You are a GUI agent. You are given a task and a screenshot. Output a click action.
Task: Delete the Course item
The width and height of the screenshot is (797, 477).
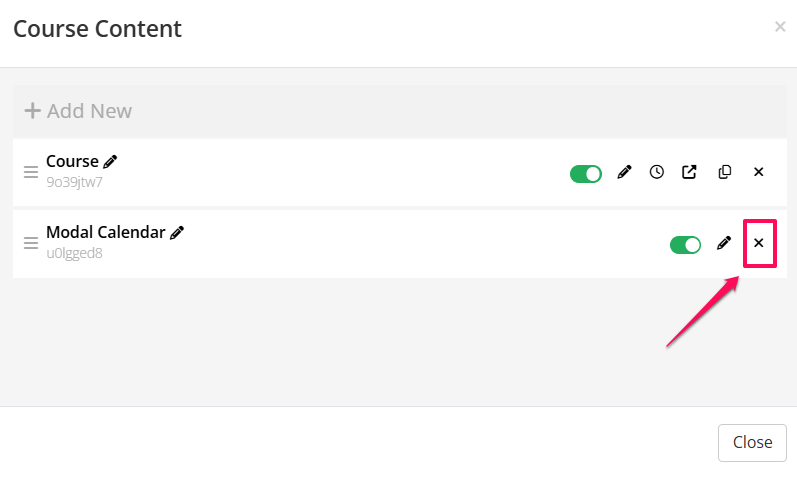pyautogui.click(x=758, y=172)
